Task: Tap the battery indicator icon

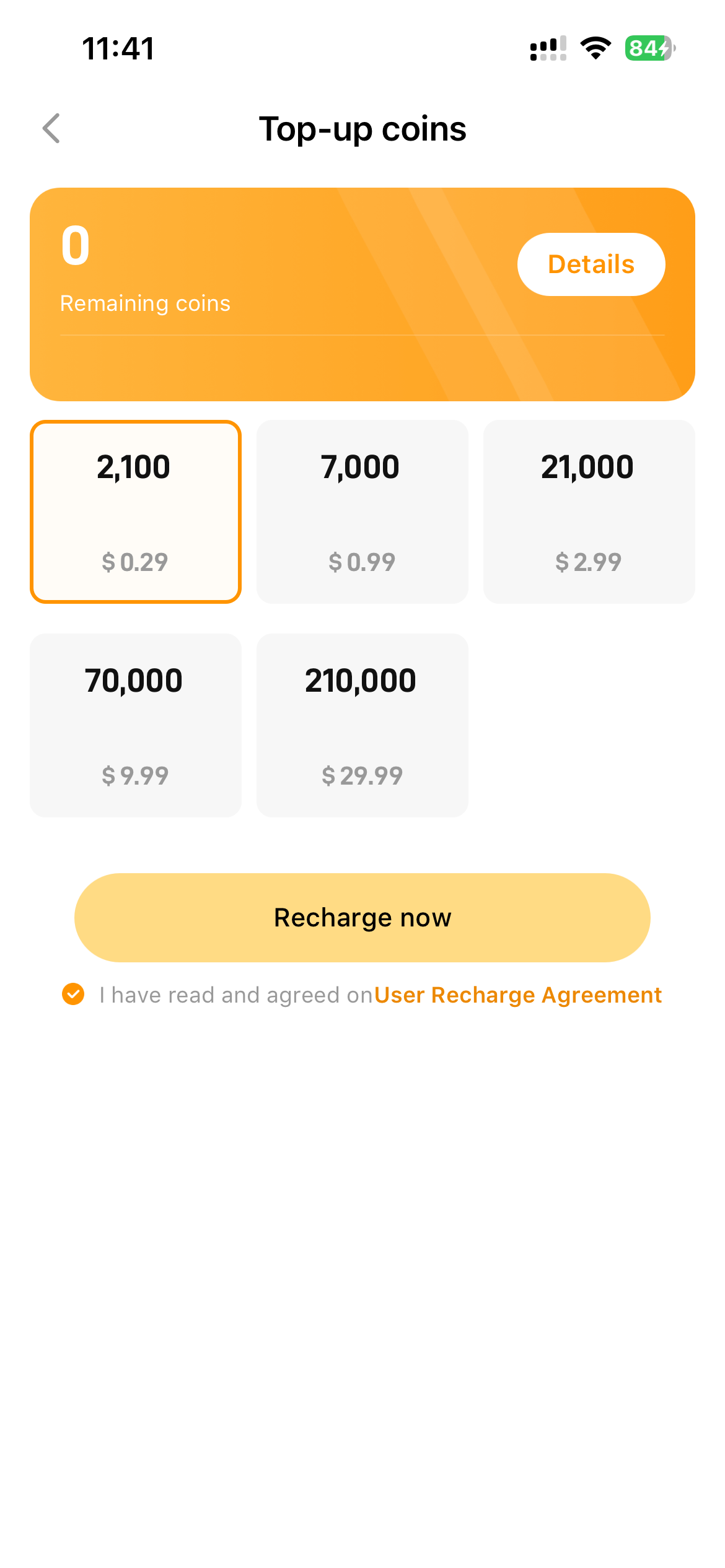Action: tap(649, 48)
